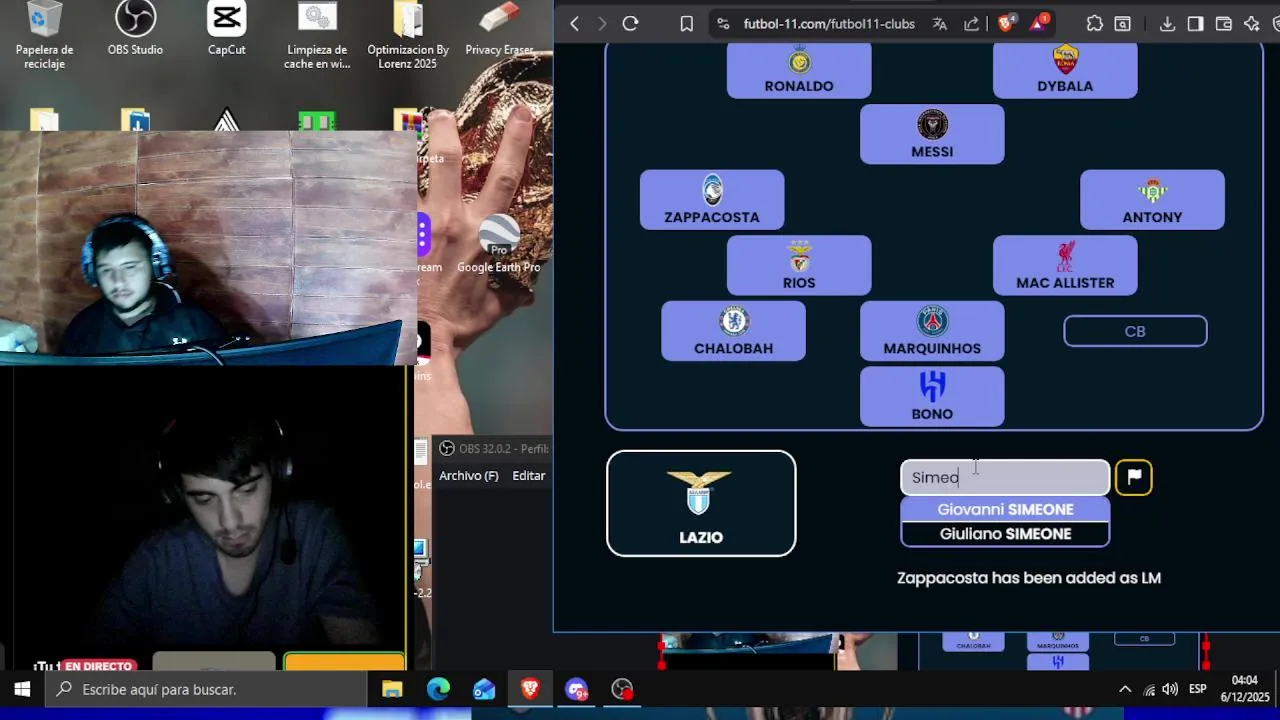The height and width of the screenshot is (720, 1280).
Task: Select Privacy Eraser desktop icon
Action: [499, 30]
